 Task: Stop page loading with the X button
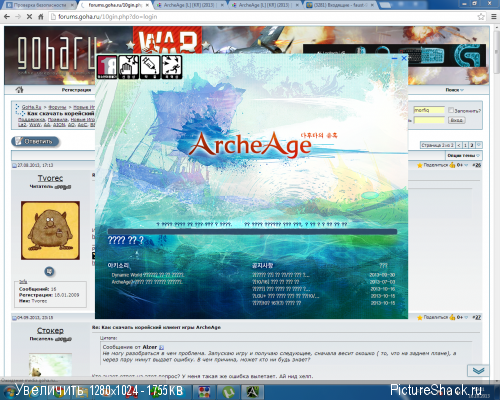tap(29, 16)
